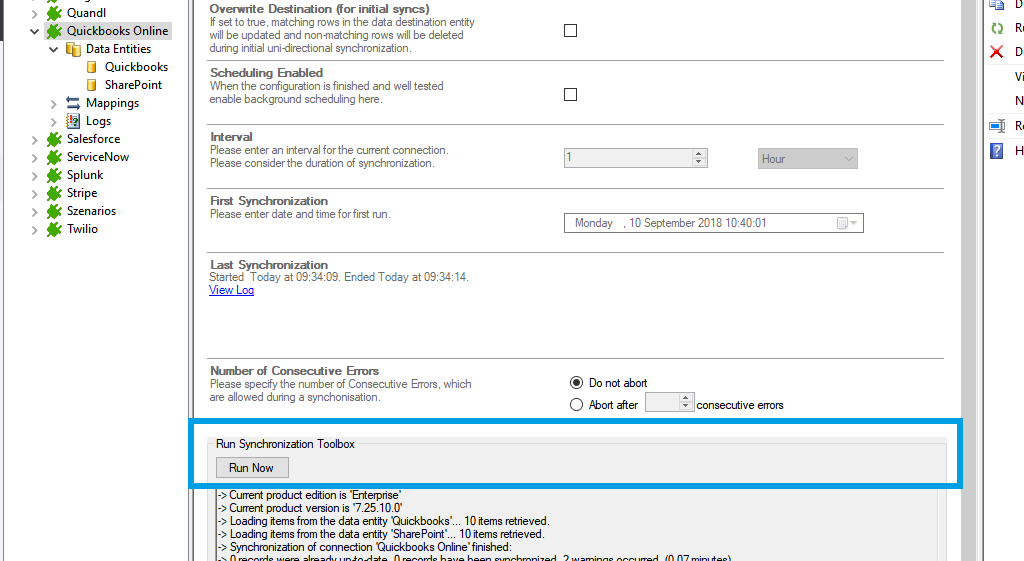Click the Rename icon in actions pane
The width and height of the screenshot is (1024, 561).
997,126
